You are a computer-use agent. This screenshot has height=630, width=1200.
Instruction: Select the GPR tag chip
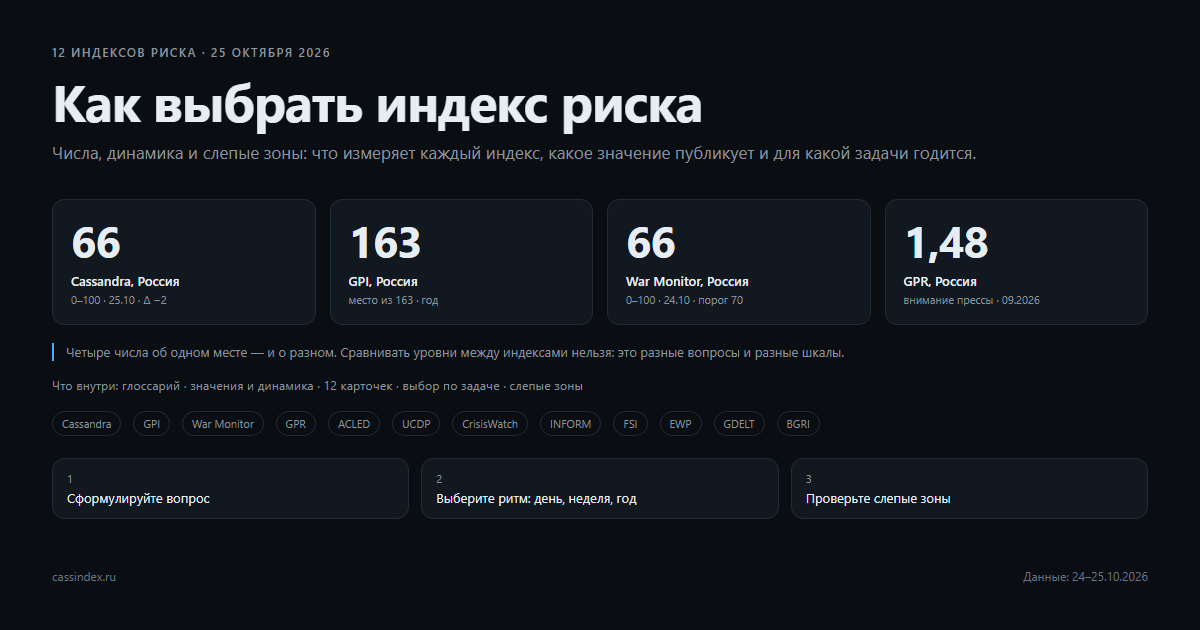(296, 424)
